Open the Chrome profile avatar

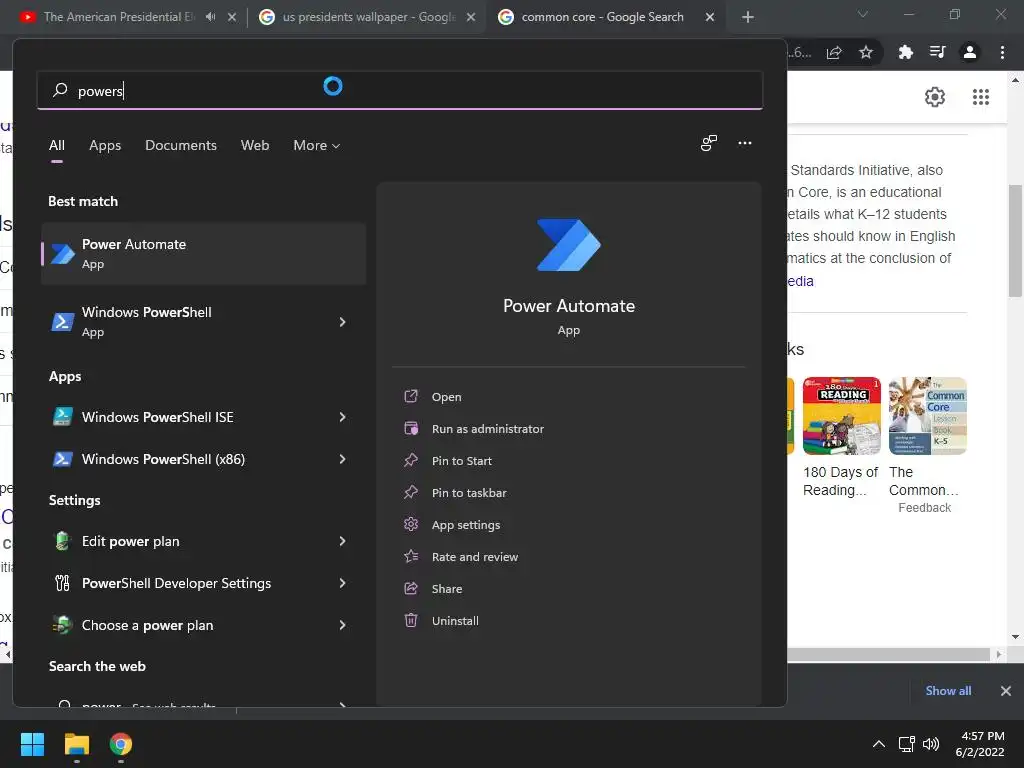[x=970, y=52]
